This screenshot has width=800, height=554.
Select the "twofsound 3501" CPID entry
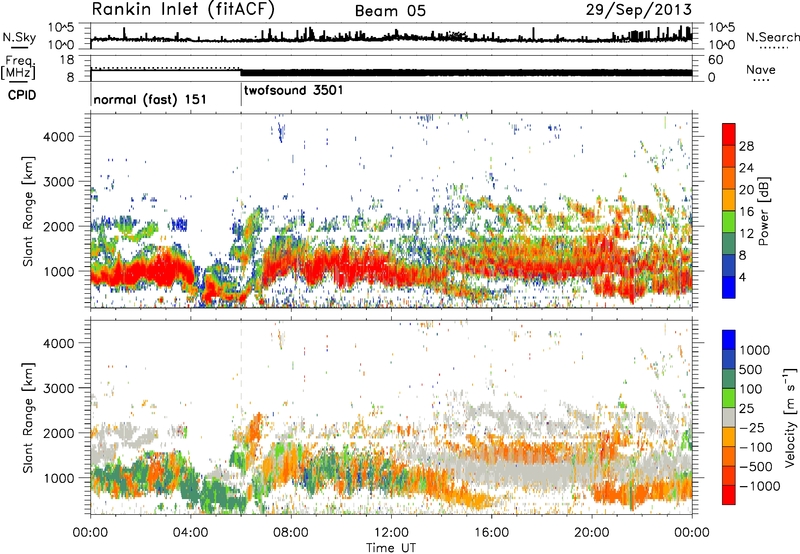[x=294, y=91]
